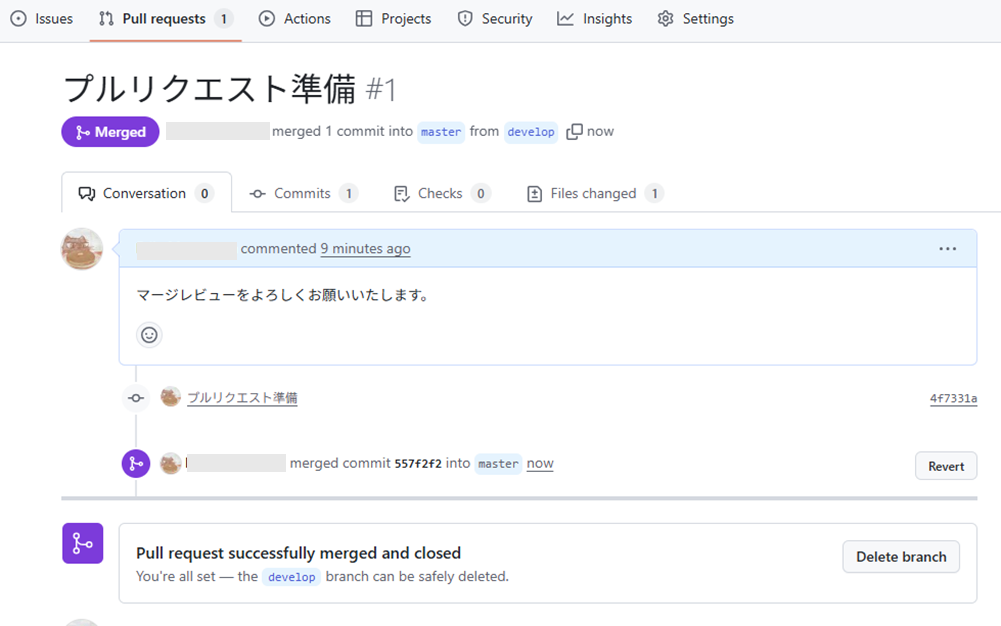1001x626 pixels.
Task: Copy the develop branch name icon
Action: [574, 132]
